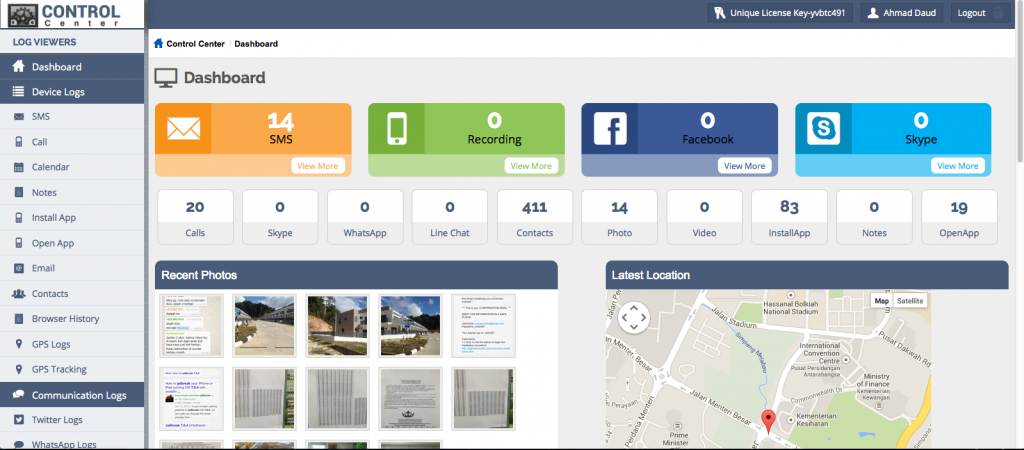Collapse the Communication Logs section
The width and height of the screenshot is (1024, 450).
tap(79, 395)
